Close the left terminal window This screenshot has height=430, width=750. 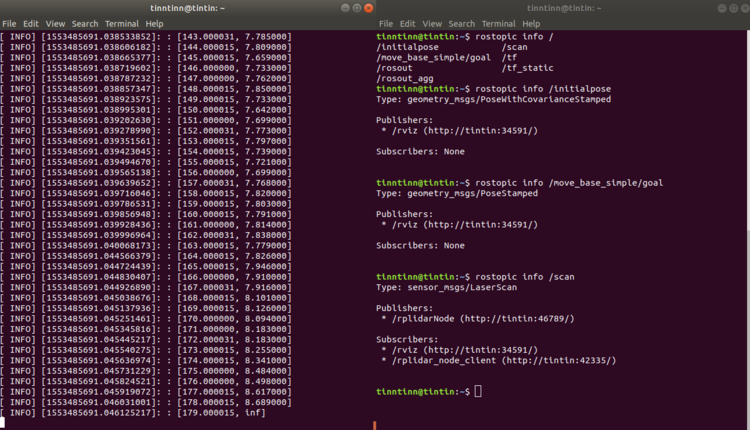(x=368, y=8)
